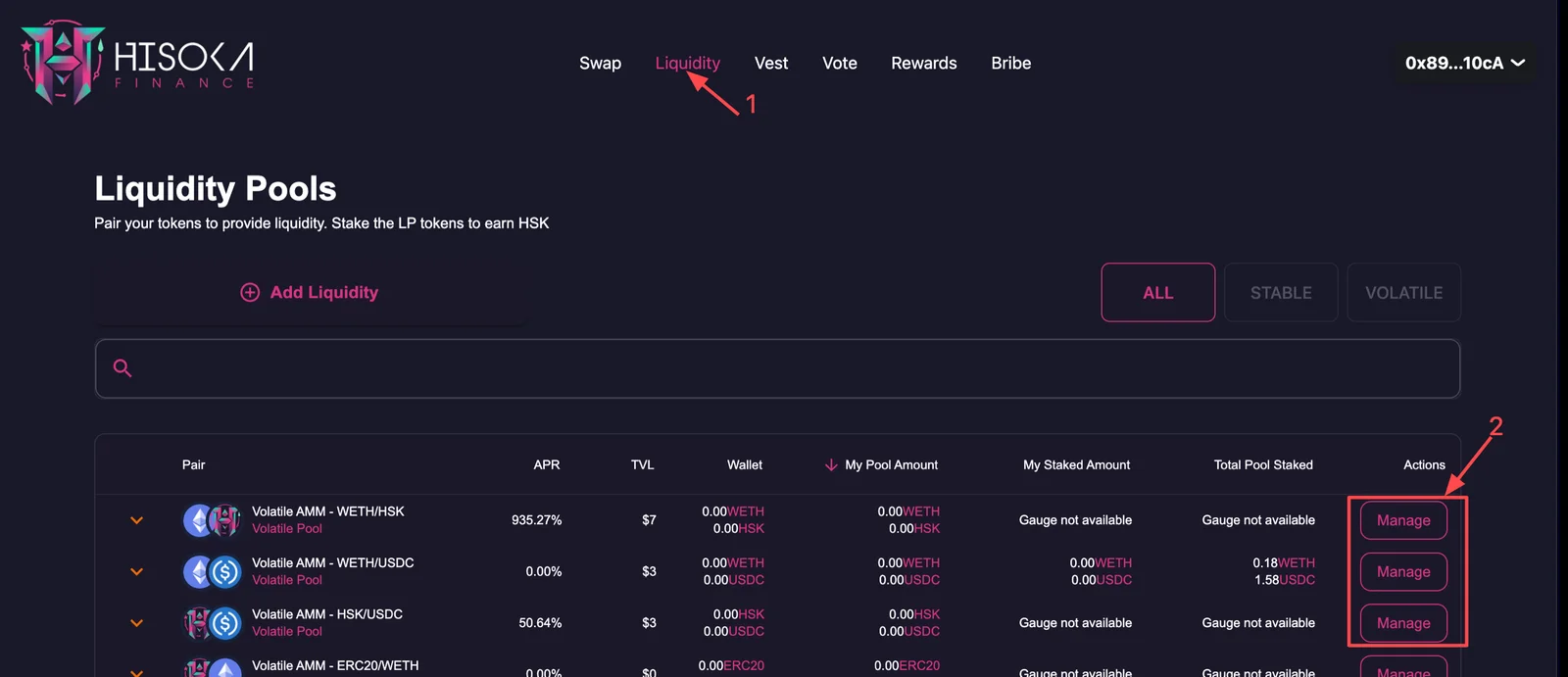Sort by the APR column header
Image resolution: width=1568 pixels, height=677 pixels.
(547, 464)
